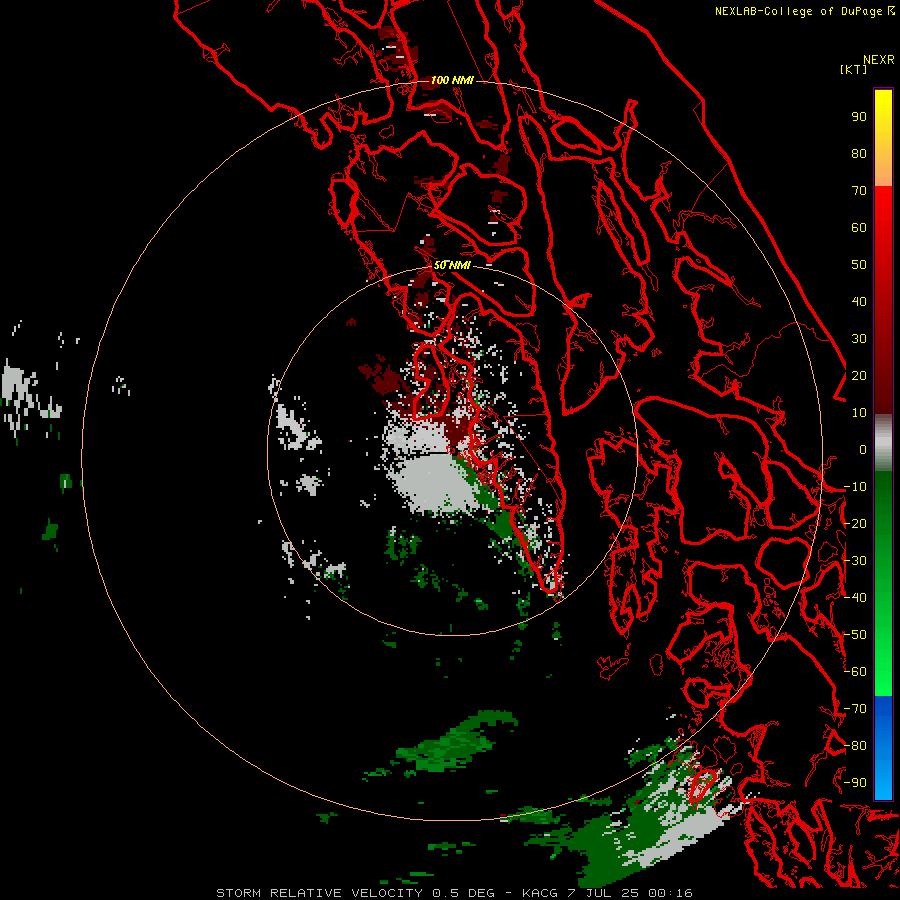Click the 70 value on the velocity scale
The height and width of the screenshot is (900, 900).
pyautogui.click(x=859, y=191)
